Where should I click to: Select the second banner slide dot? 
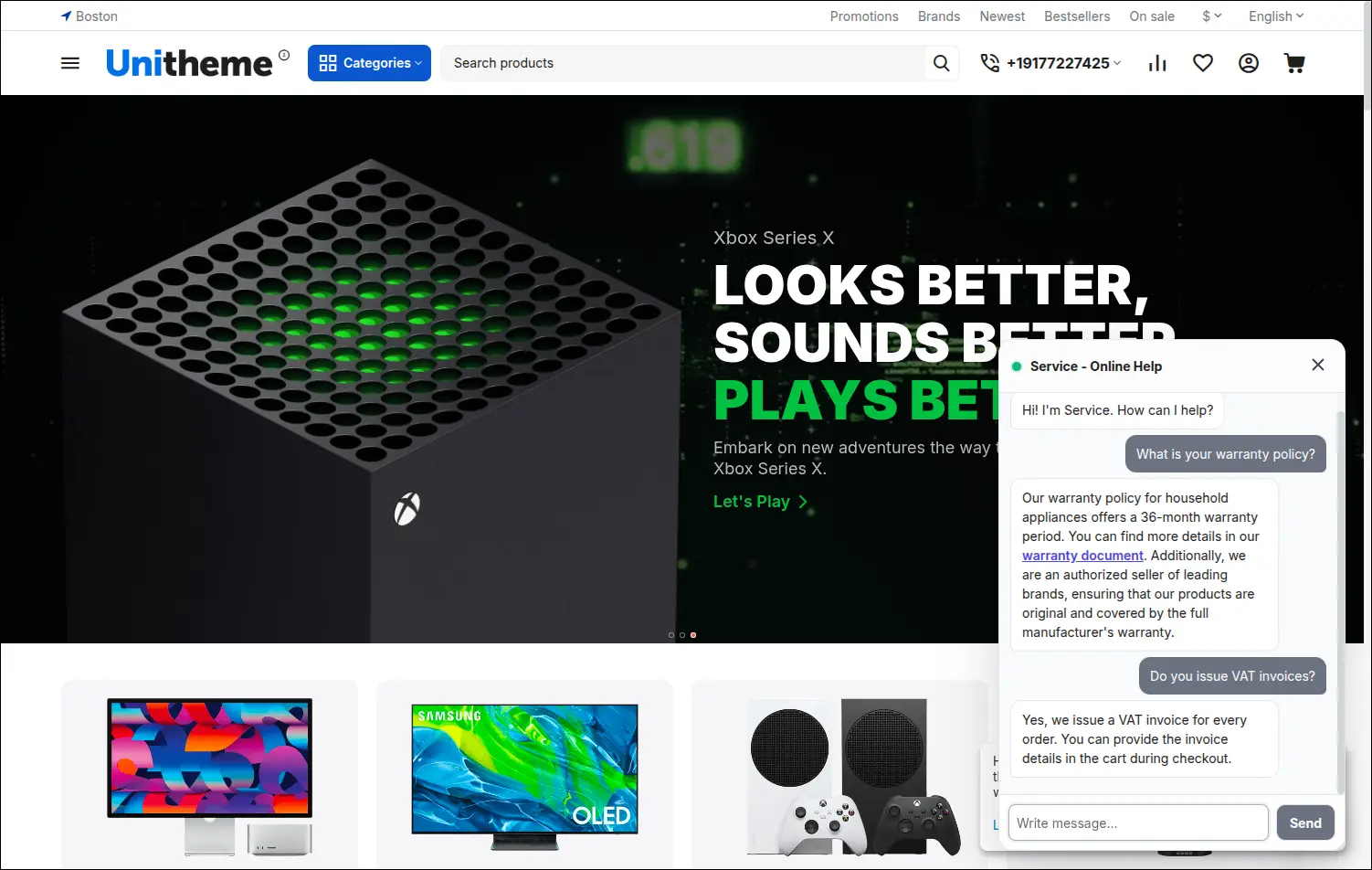click(x=682, y=635)
